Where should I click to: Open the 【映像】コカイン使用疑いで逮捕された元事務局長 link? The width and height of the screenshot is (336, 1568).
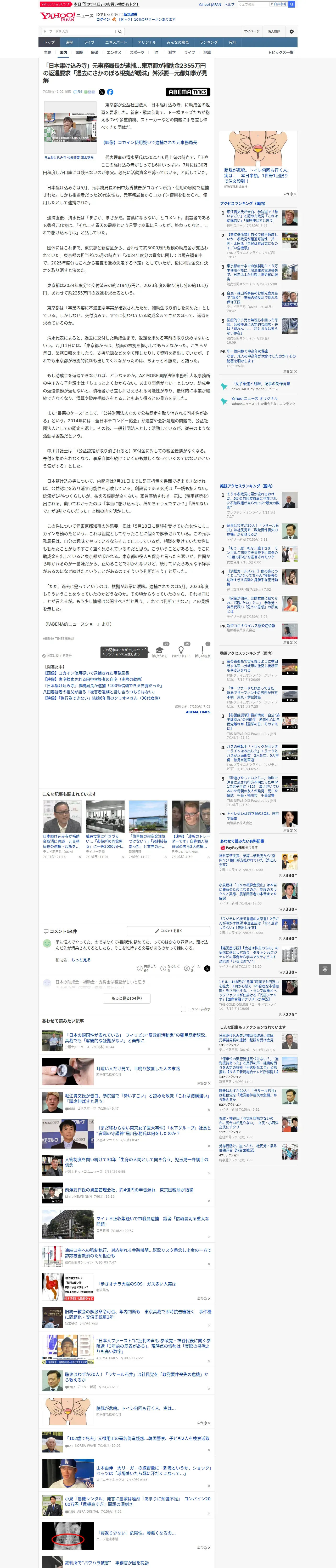click(x=149, y=142)
